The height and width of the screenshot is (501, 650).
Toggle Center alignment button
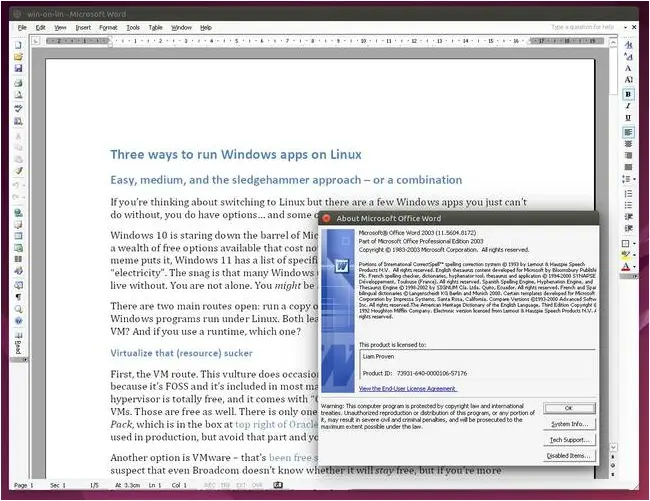pos(628,144)
